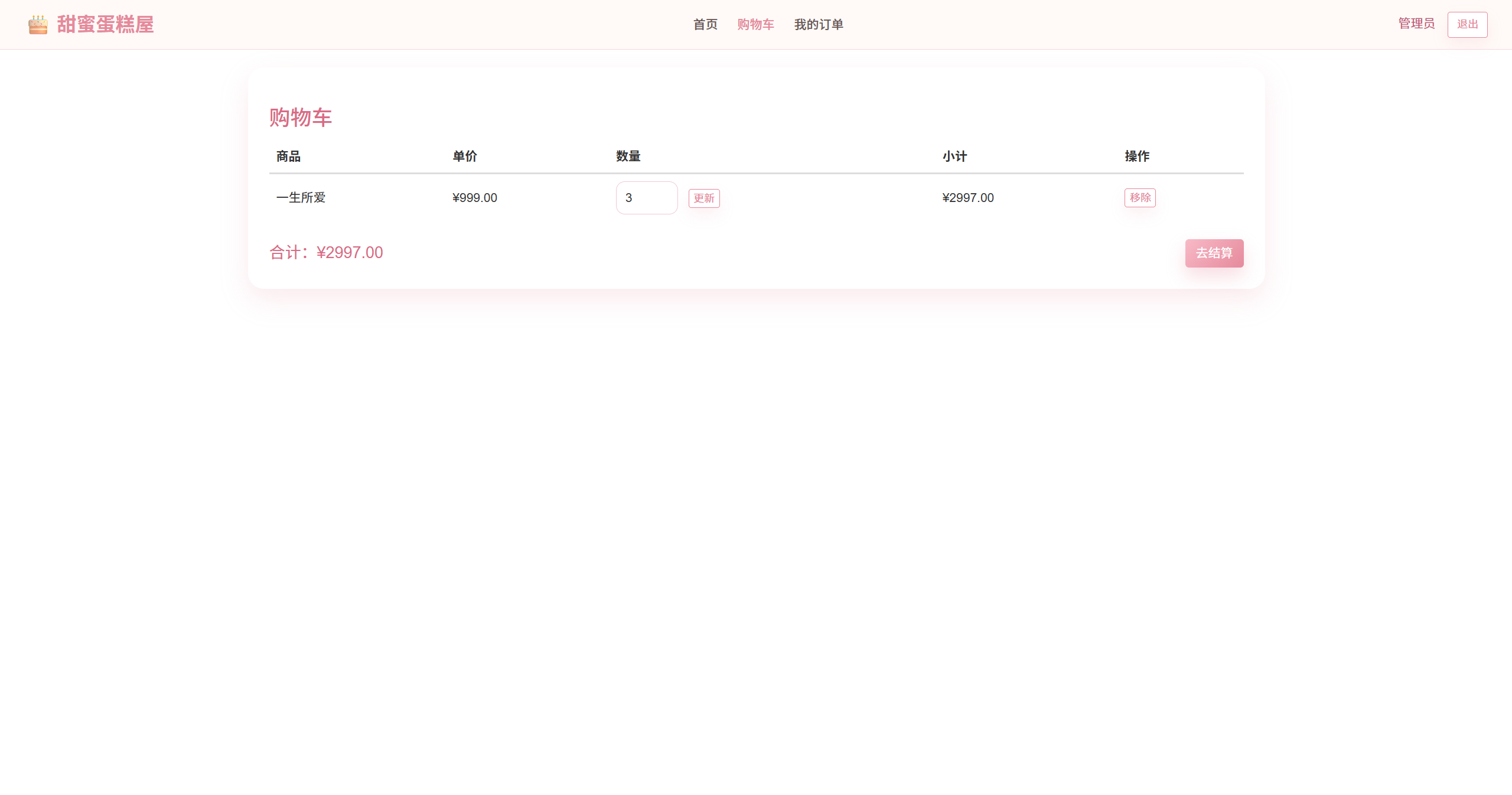
Task: Go to the 首页 nav link
Action: [705, 25]
